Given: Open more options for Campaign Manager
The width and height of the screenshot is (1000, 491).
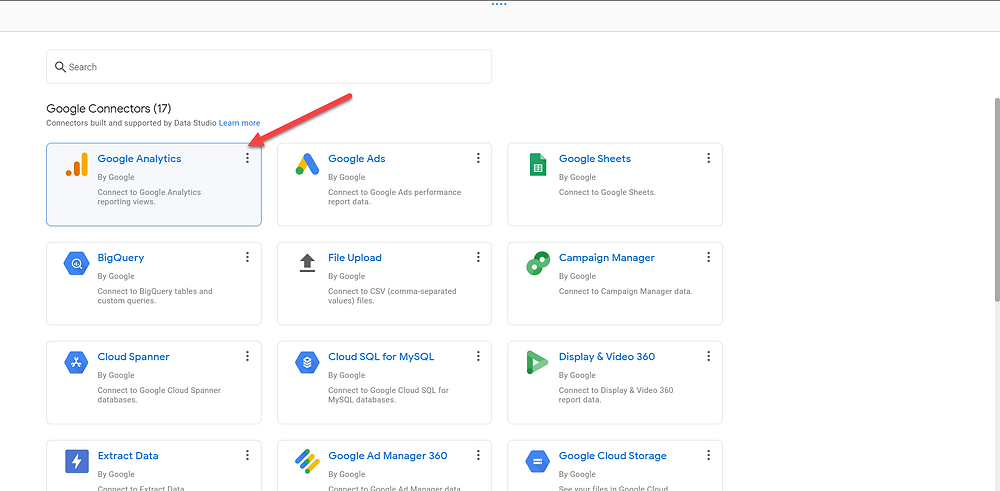Looking at the screenshot, I should click(x=708, y=257).
